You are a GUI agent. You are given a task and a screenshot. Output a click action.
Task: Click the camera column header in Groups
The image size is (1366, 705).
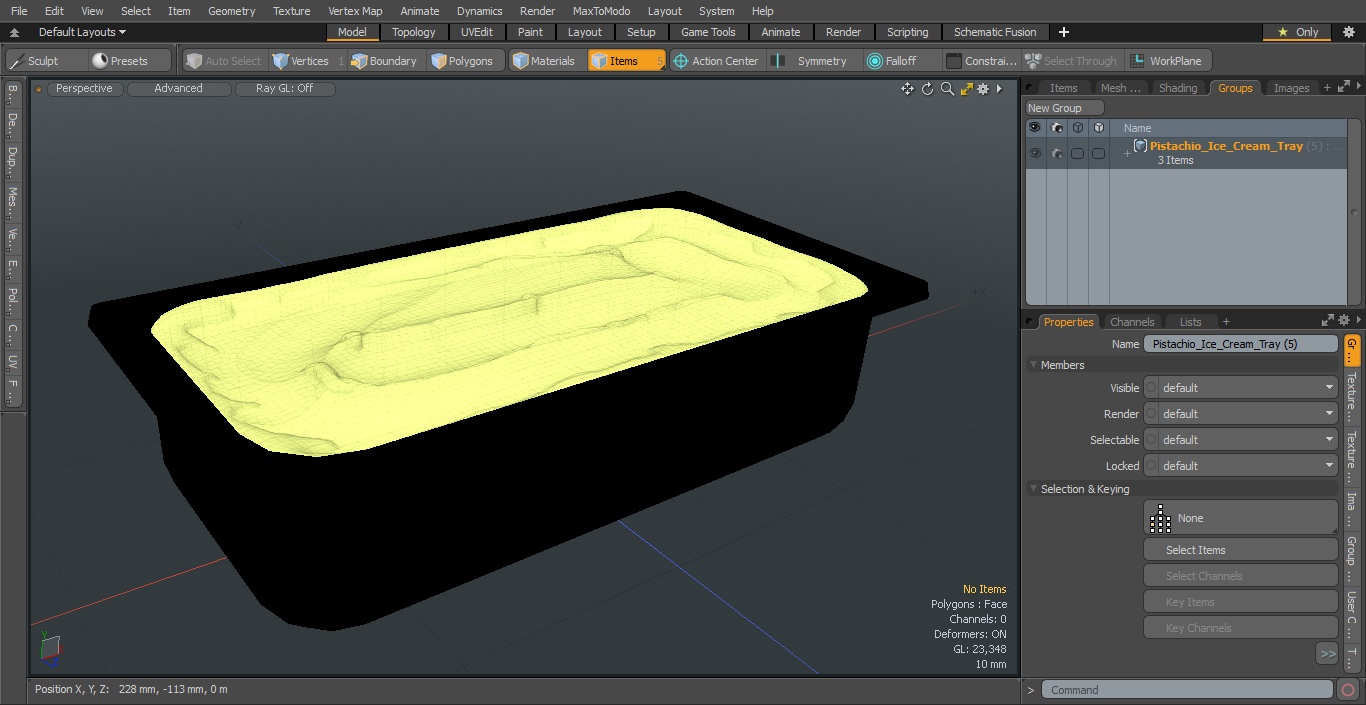tap(1056, 128)
